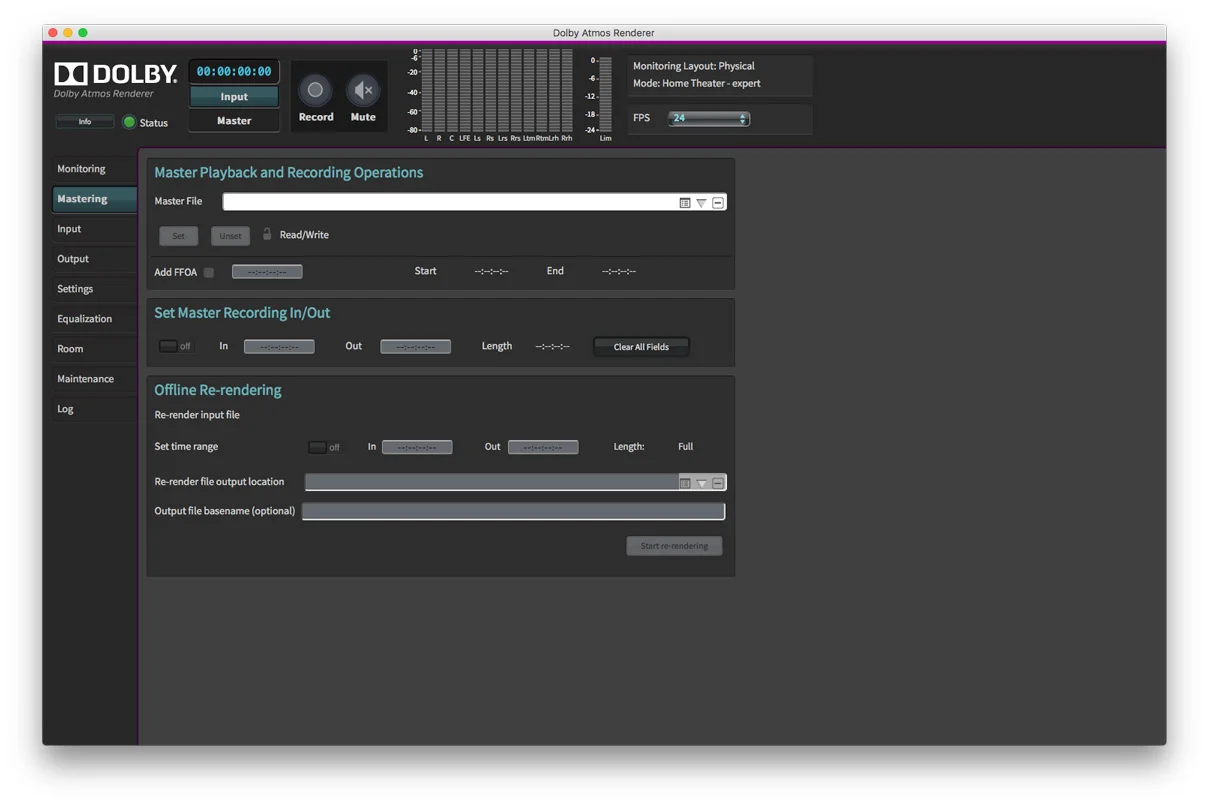Click the Record button icon
This screenshot has height=805, width=1208.
tap(315, 90)
